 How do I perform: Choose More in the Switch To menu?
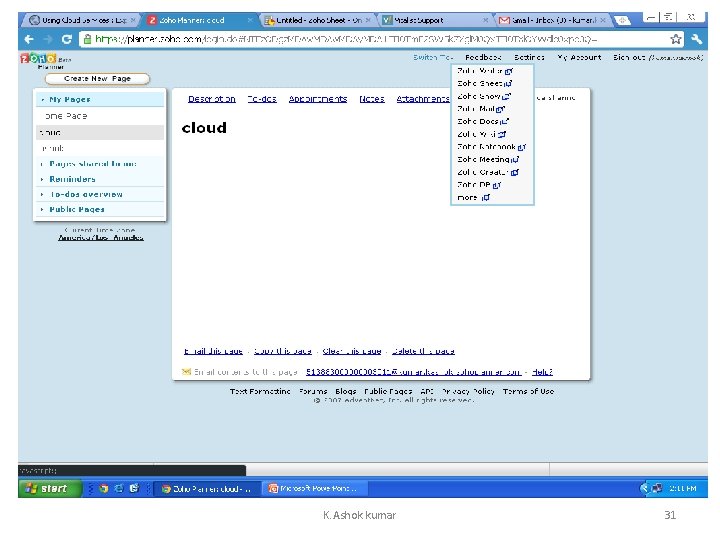click(473, 198)
